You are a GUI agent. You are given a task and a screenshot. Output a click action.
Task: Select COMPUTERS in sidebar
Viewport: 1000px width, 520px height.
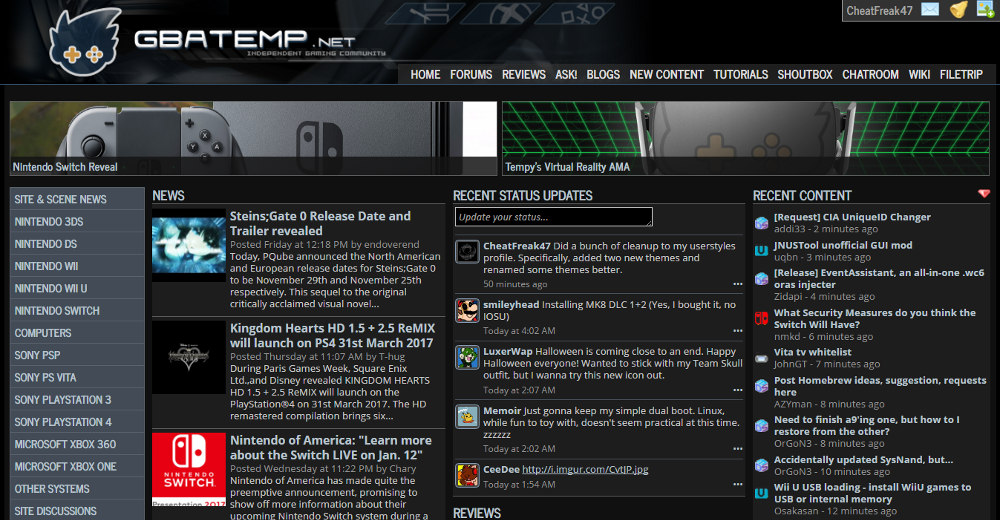77,333
